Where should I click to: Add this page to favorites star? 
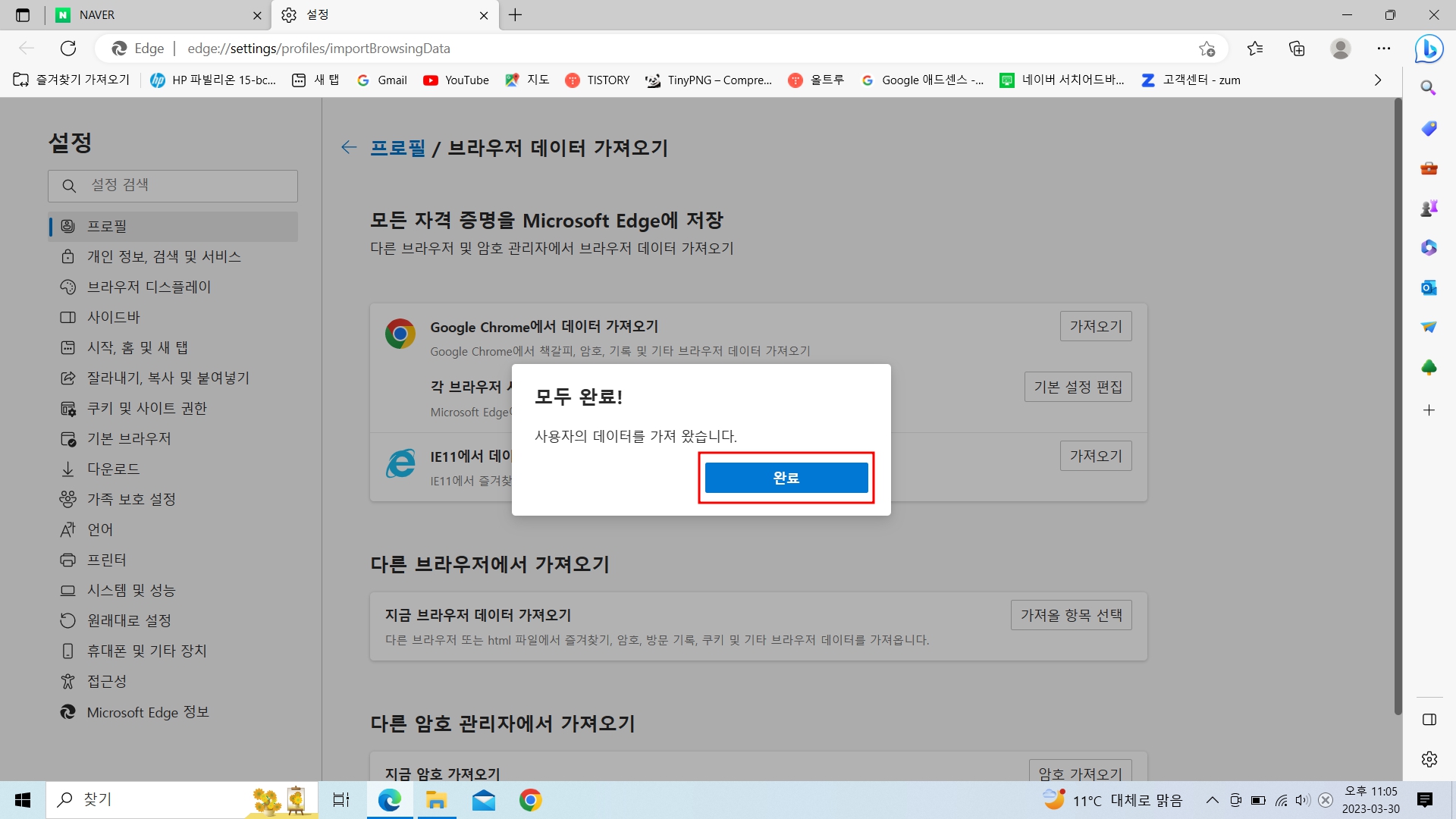[1207, 49]
